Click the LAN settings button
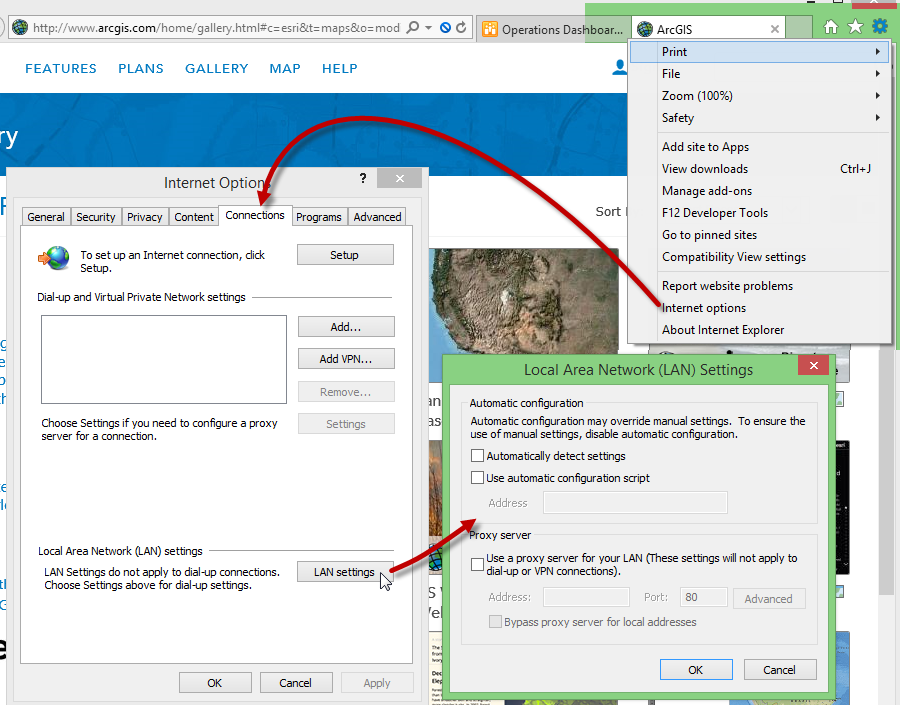The width and height of the screenshot is (900, 705). coord(345,572)
